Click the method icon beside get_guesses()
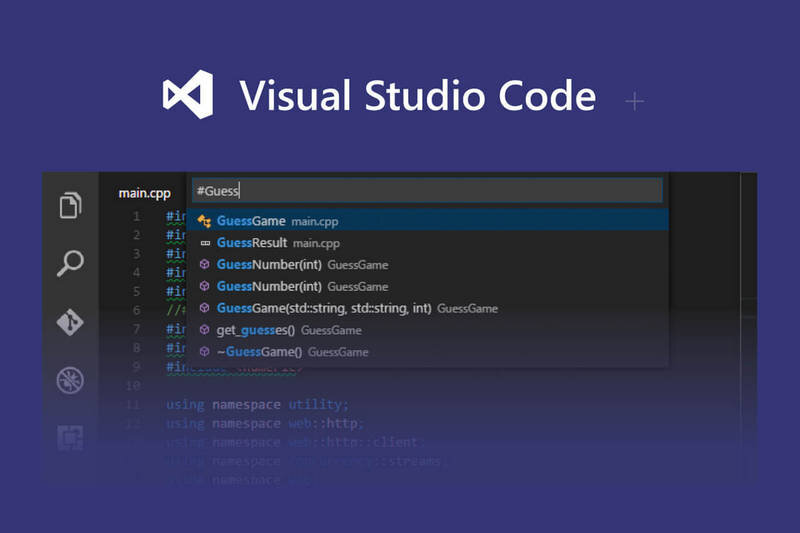 click(x=205, y=330)
